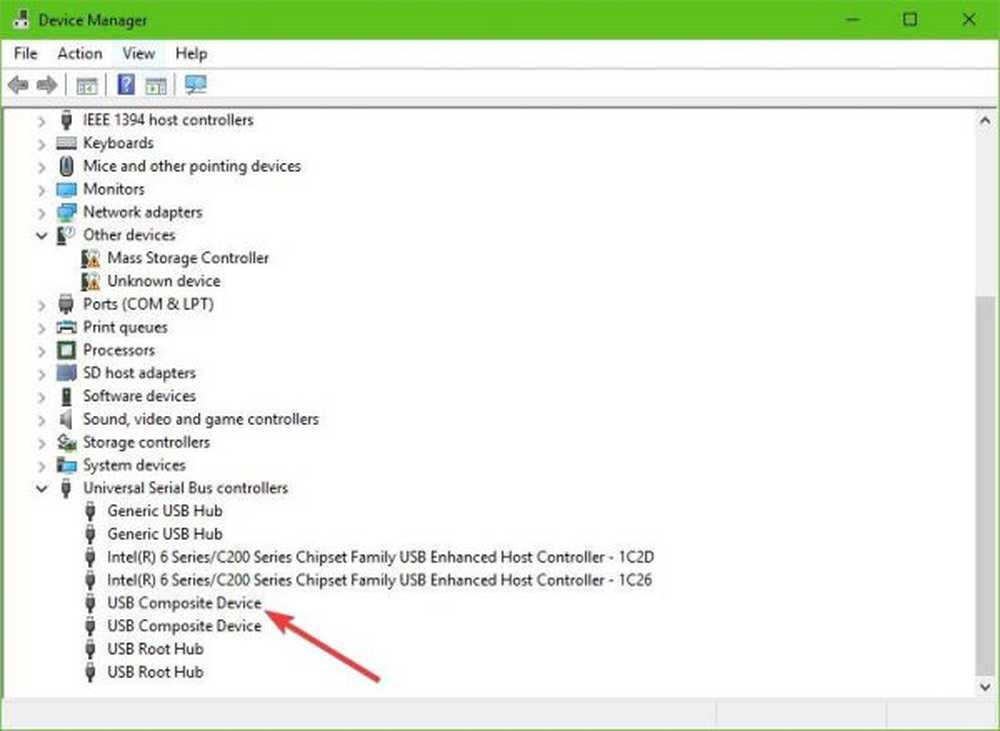Click the Host Controller 1C2D entry
1000x731 pixels.
pyautogui.click(x=380, y=557)
